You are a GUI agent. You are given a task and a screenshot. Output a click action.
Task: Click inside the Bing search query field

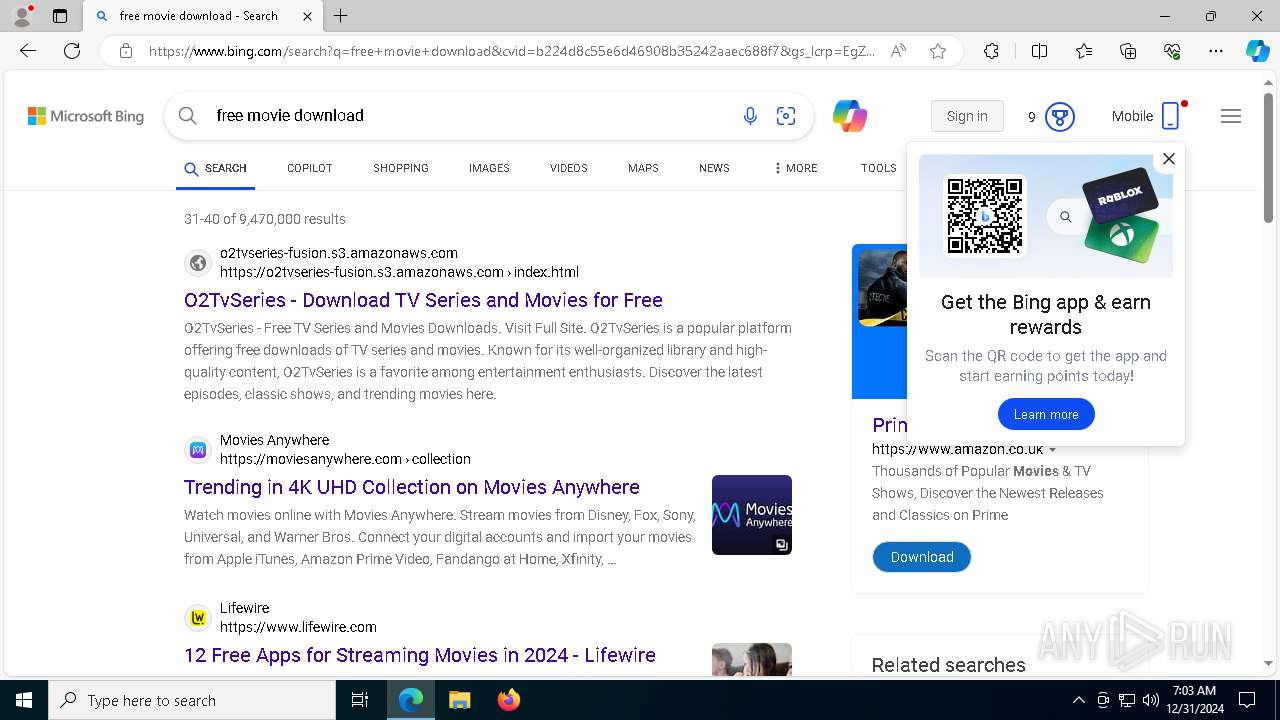coord(470,116)
